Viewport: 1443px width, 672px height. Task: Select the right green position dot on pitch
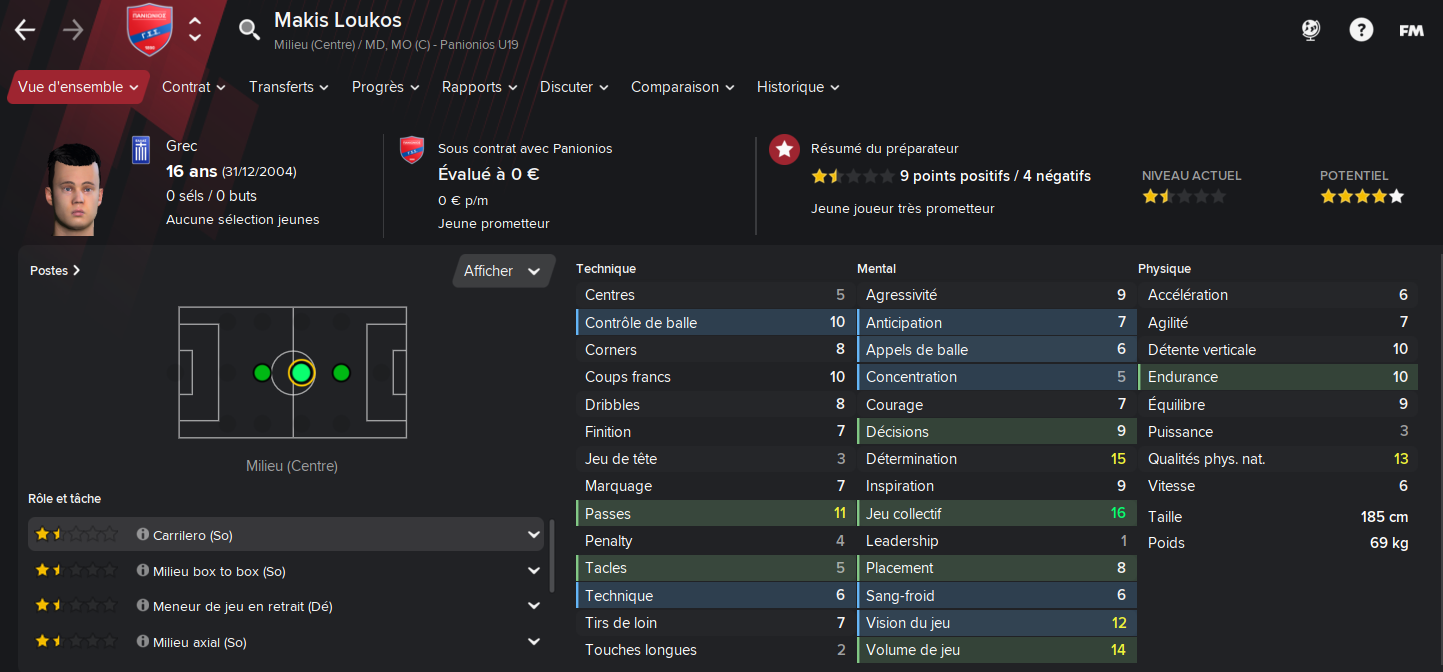coord(341,373)
